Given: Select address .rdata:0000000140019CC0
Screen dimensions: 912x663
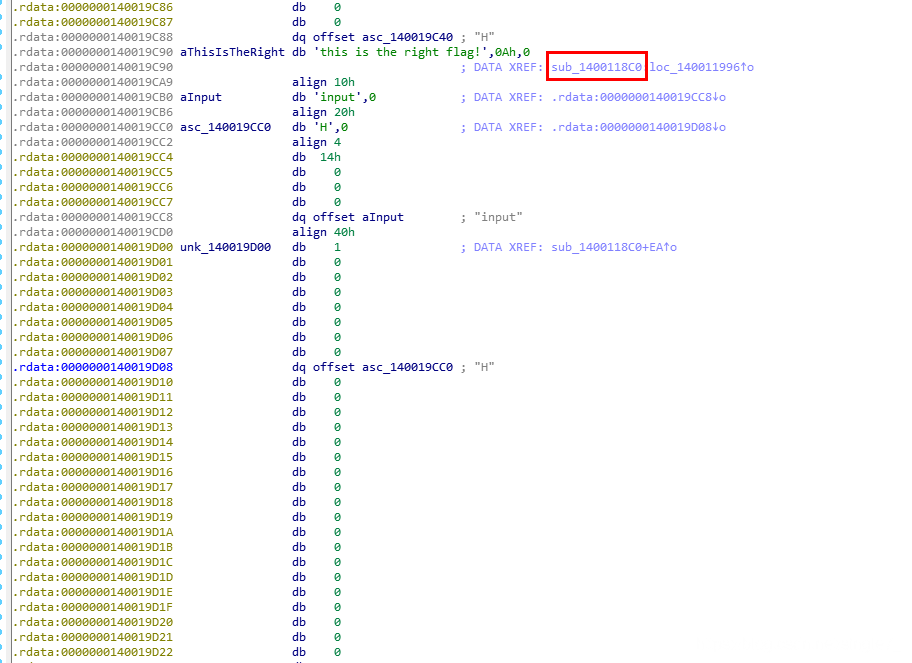Looking at the screenshot, I should (x=93, y=127).
